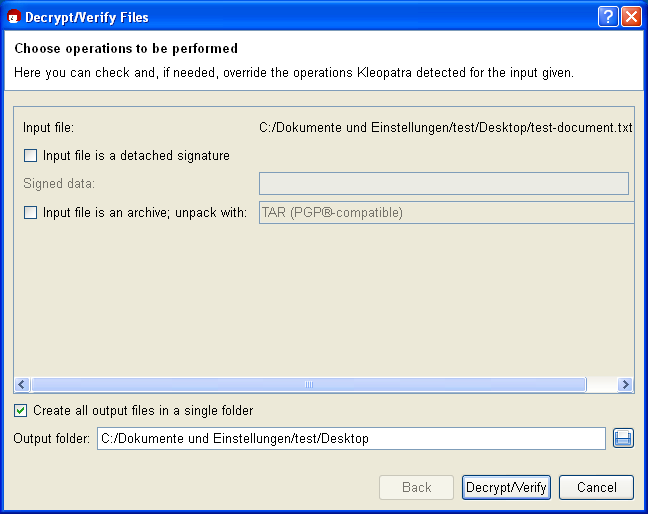
Task: Click the input file path test-document.txt
Action: (x=446, y=128)
